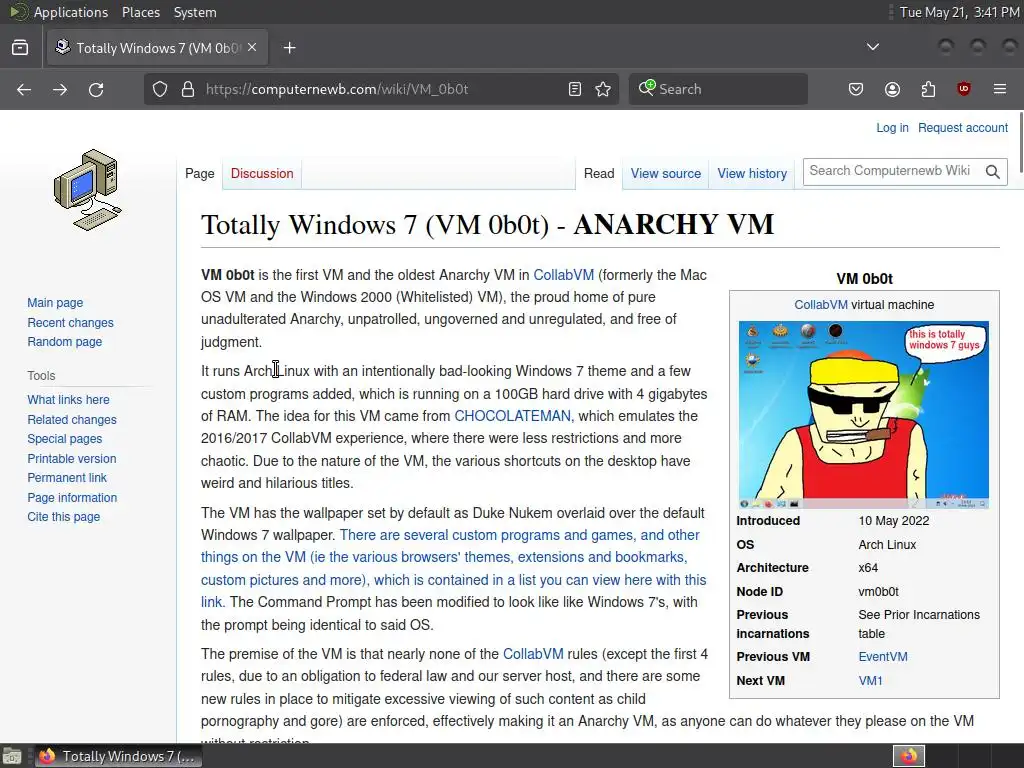Open Recent changes in sidebar
The width and height of the screenshot is (1024, 768).
[x=70, y=323]
